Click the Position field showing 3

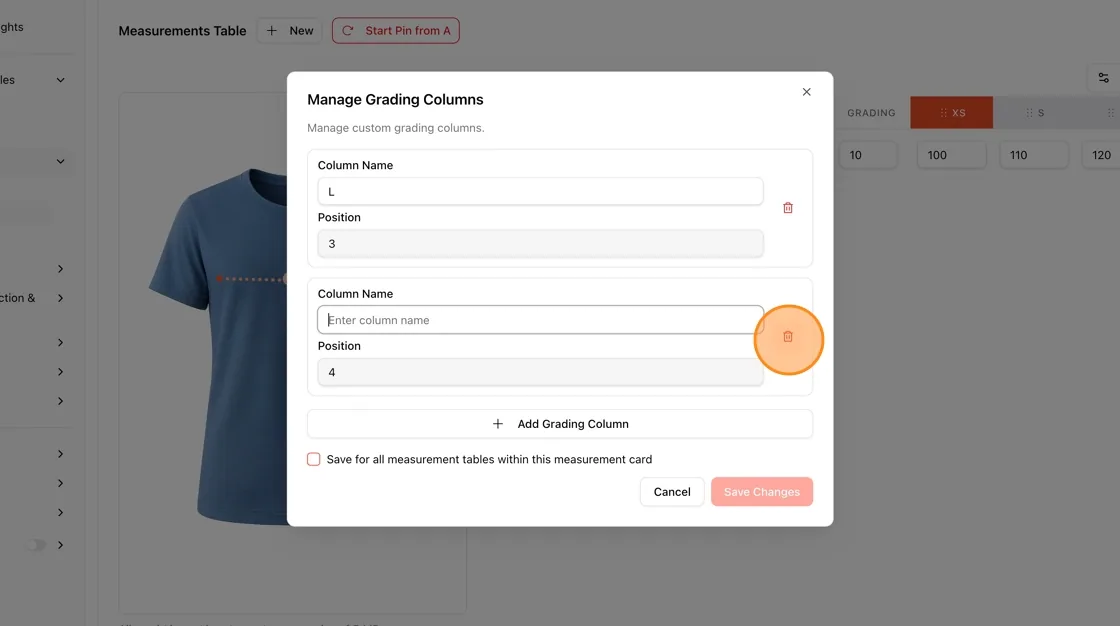point(540,244)
